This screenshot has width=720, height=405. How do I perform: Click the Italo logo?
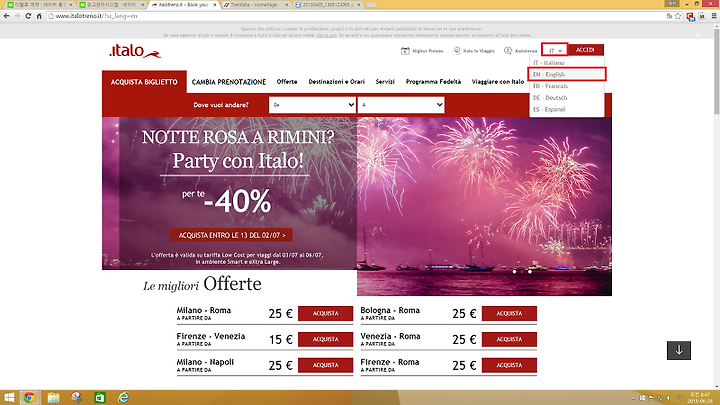(x=135, y=51)
